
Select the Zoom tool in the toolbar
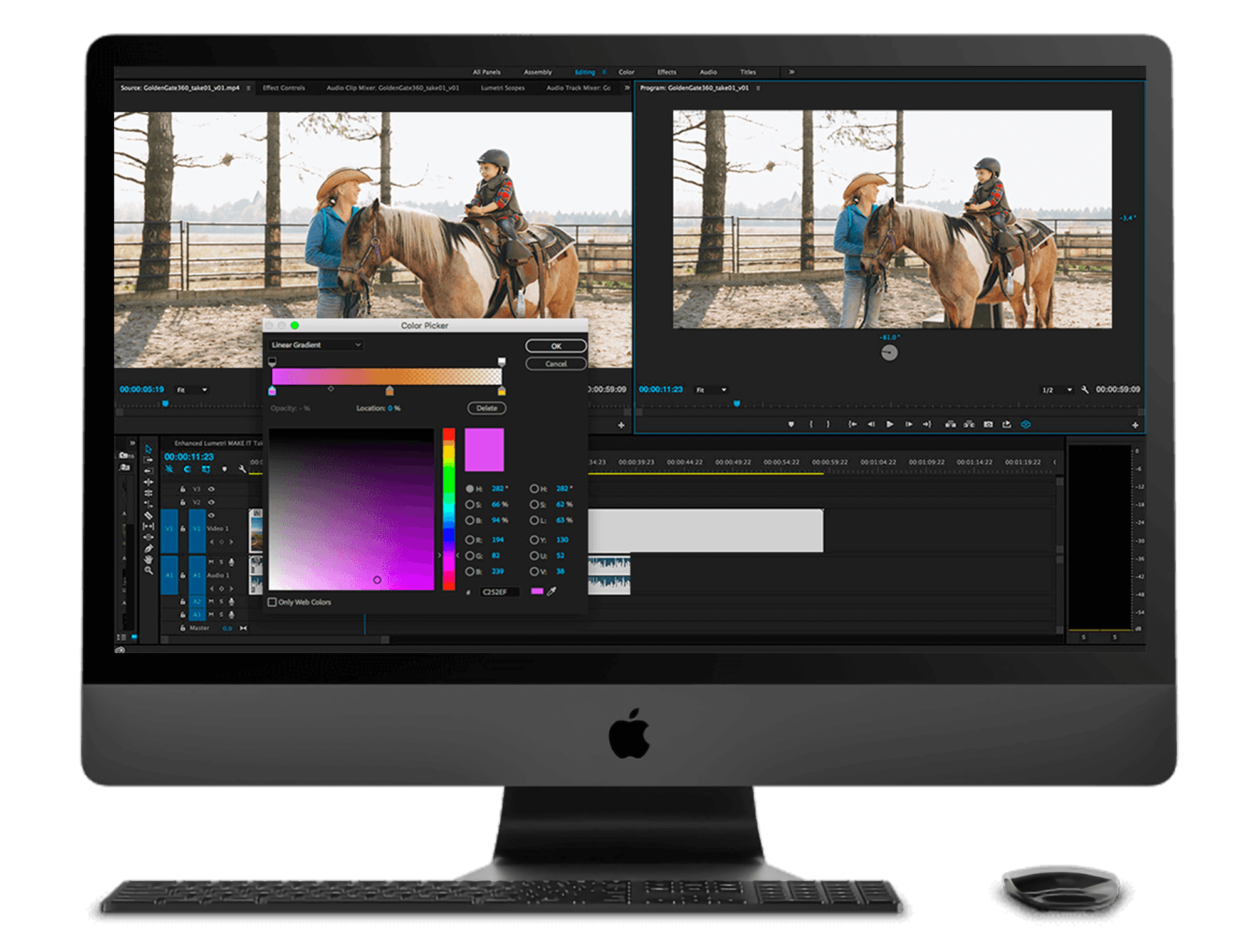click(x=149, y=570)
